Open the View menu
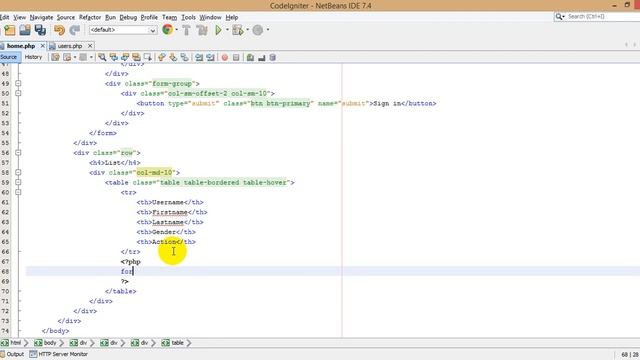This screenshot has width=640, height=360. [20, 17]
